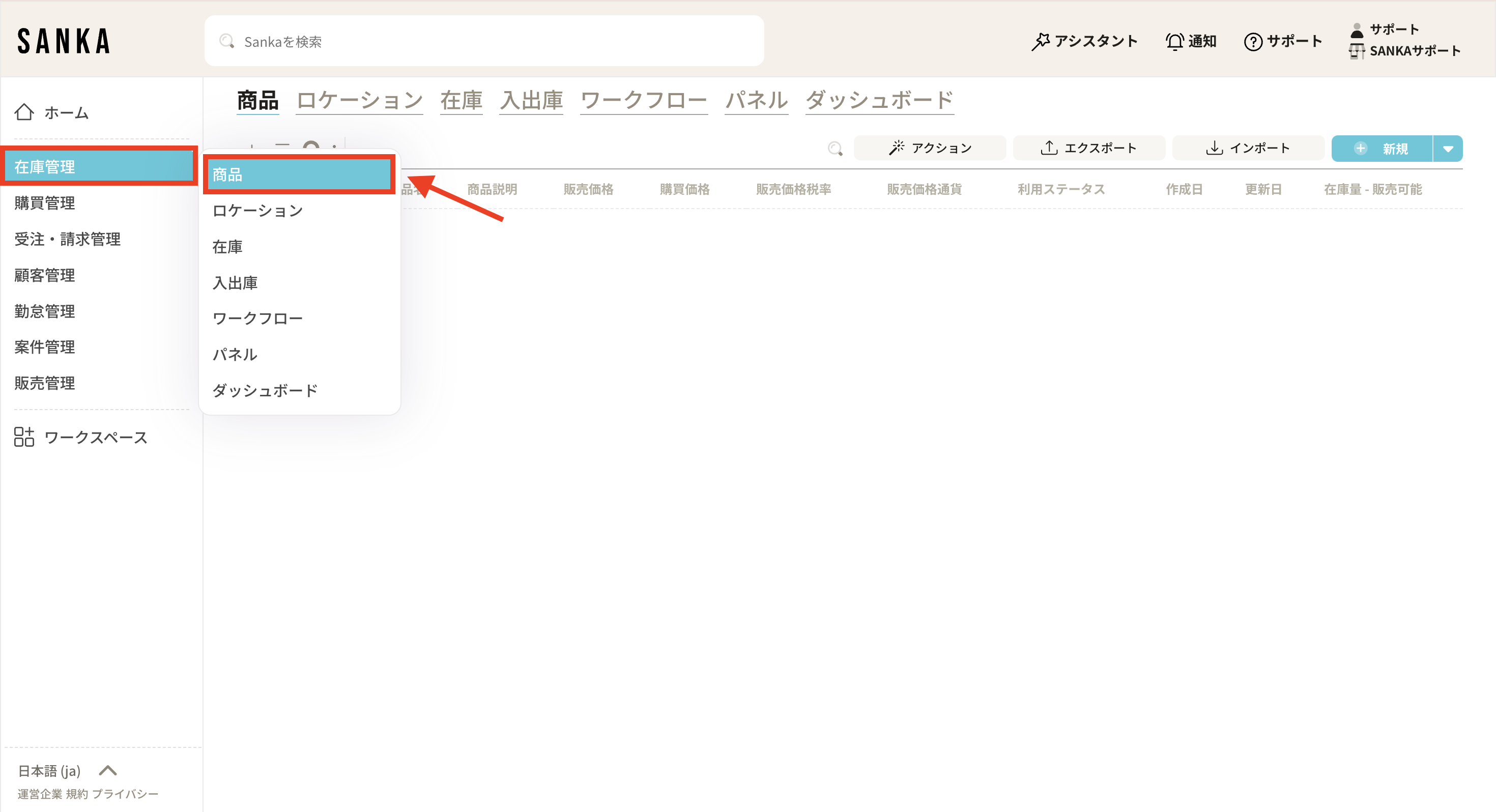Expand the 新規 button dropdown arrow

[1448, 149]
